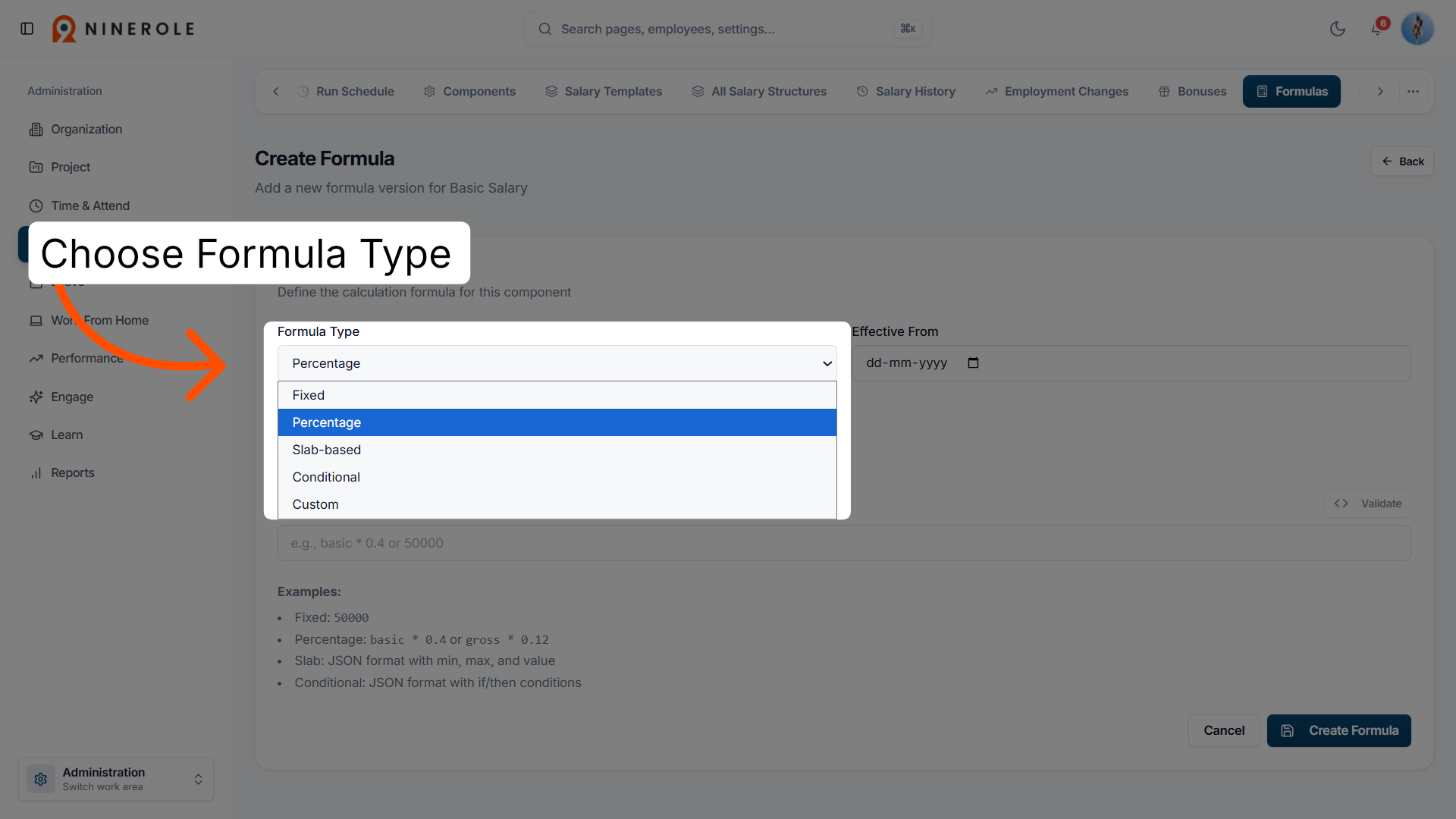Open the Employment Changes tab

(x=1057, y=91)
